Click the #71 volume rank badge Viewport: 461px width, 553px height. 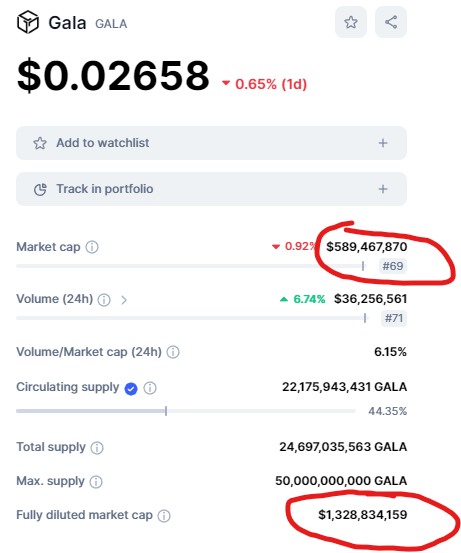coord(394,318)
